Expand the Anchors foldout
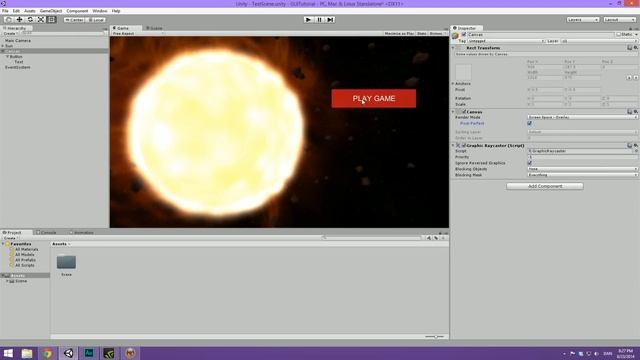This screenshot has width=640, height=360. tap(453, 84)
